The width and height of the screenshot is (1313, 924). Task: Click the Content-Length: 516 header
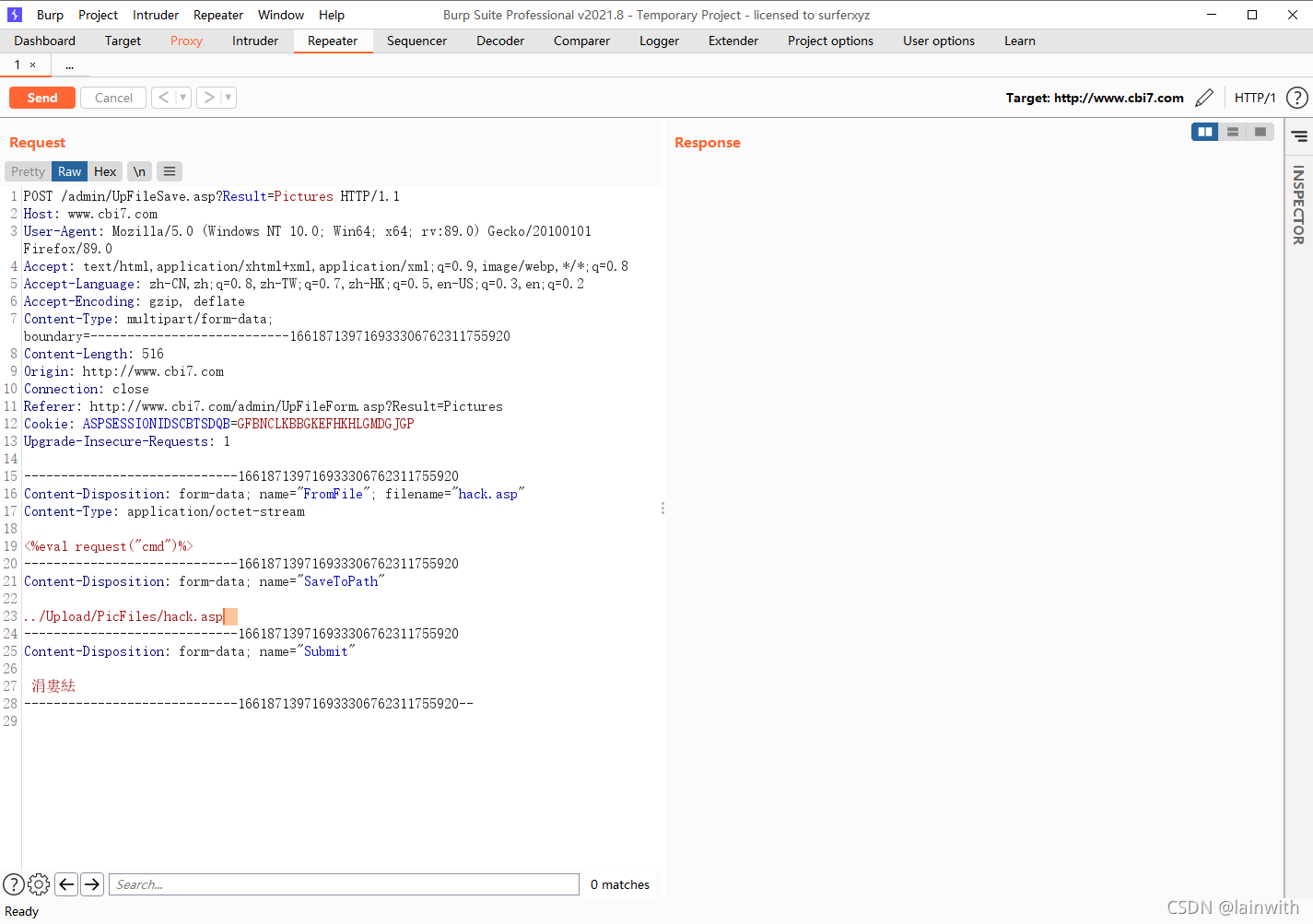(94, 354)
